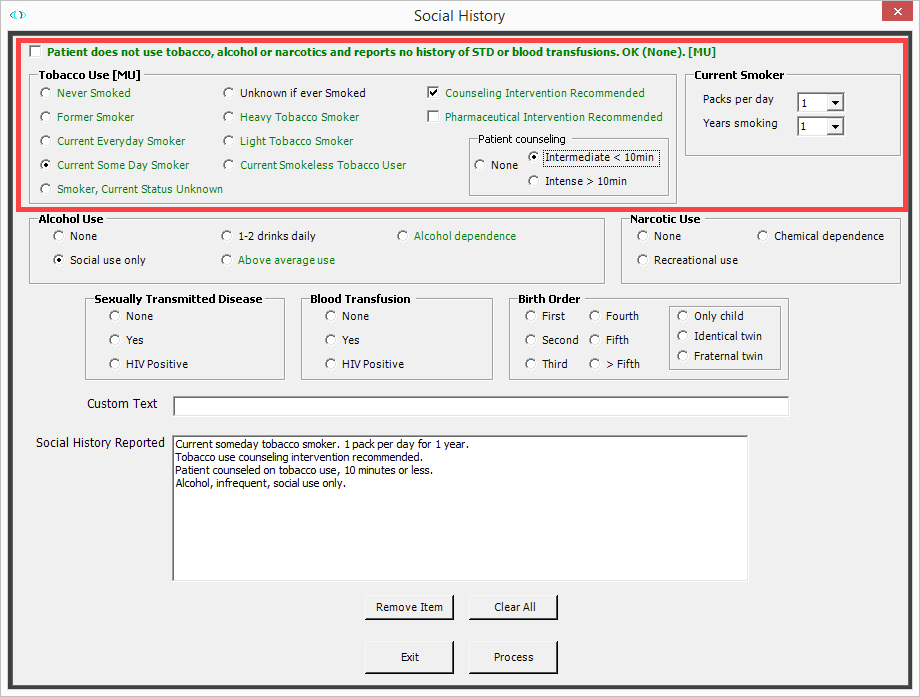
Task: Mark HIV Positive under Sexually Transmitted Disease
Action: [x=115, y=364]
